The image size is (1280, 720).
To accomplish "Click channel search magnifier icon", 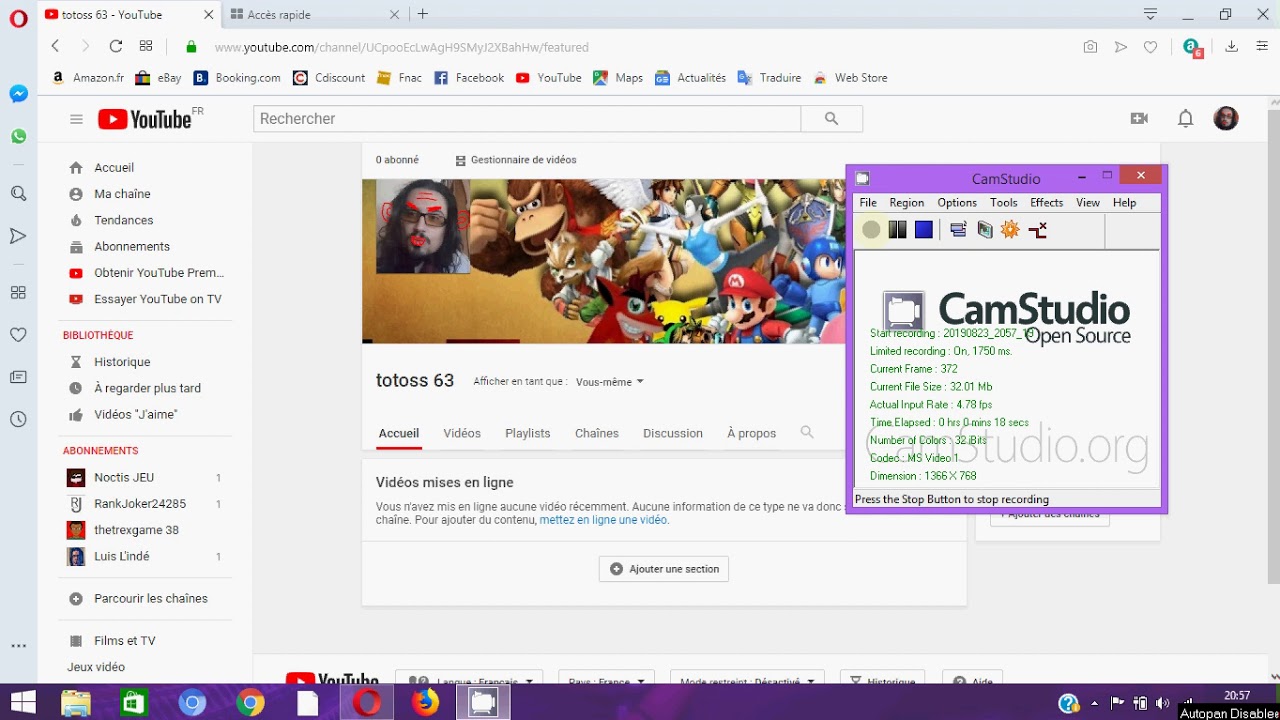I will pos(807,433).
